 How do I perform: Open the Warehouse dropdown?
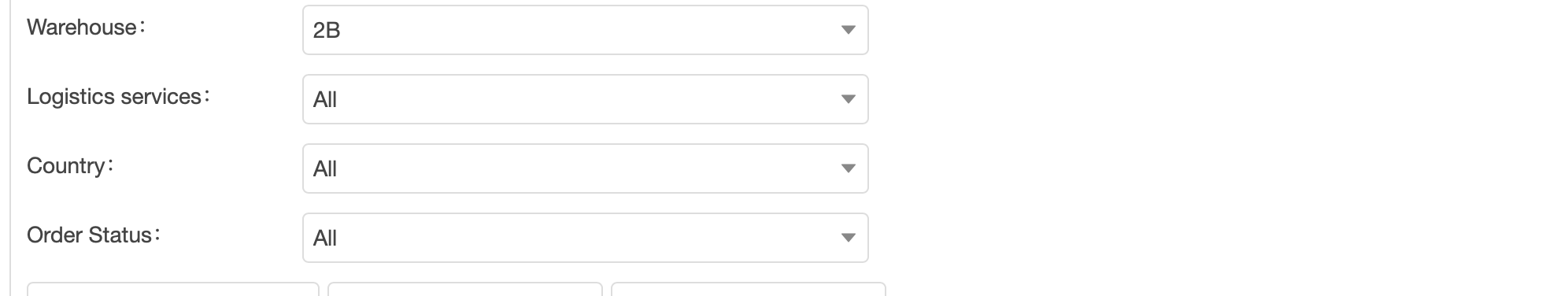[x=585, y=30]
